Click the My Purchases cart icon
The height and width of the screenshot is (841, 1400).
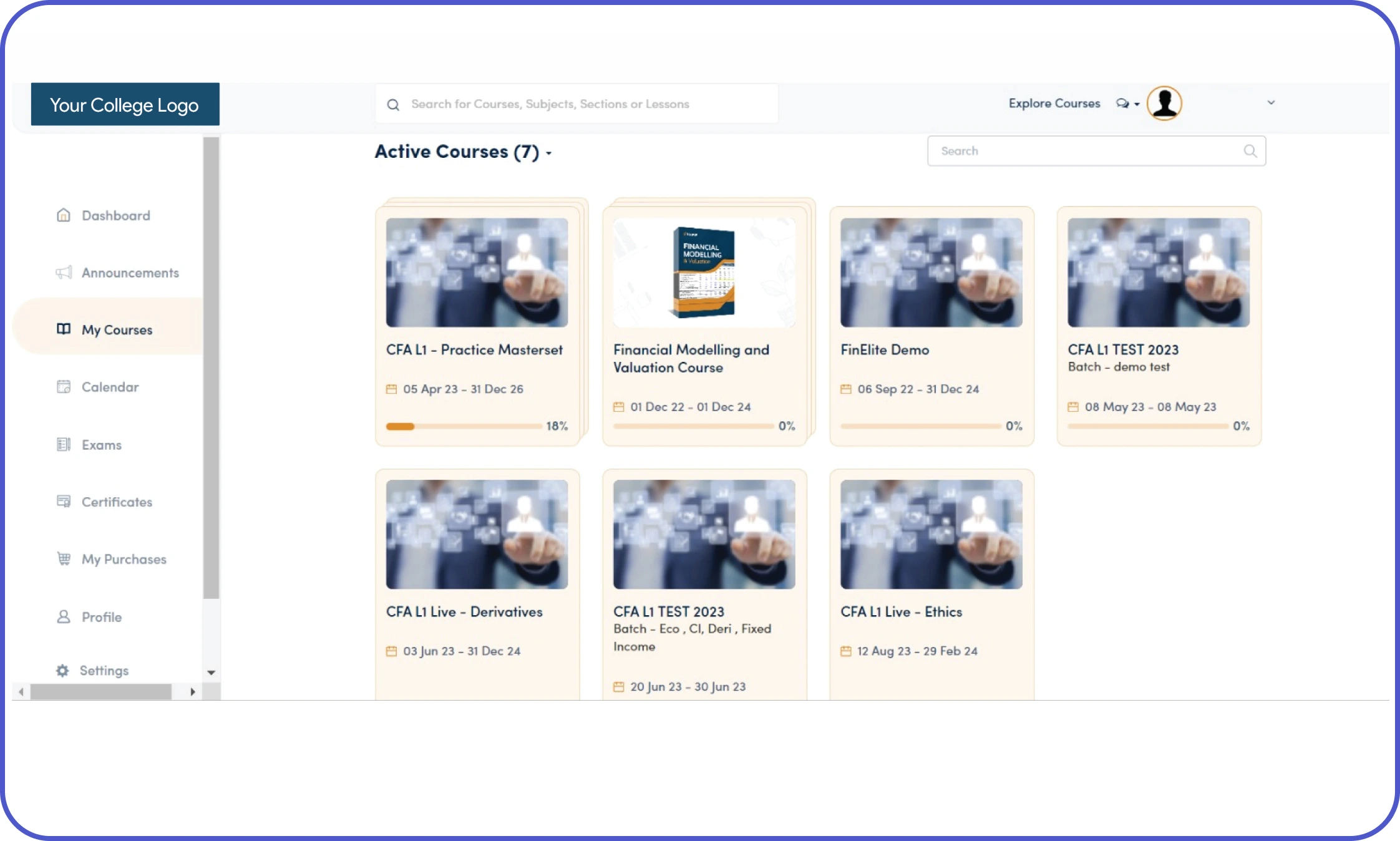[x=63, y=558]
